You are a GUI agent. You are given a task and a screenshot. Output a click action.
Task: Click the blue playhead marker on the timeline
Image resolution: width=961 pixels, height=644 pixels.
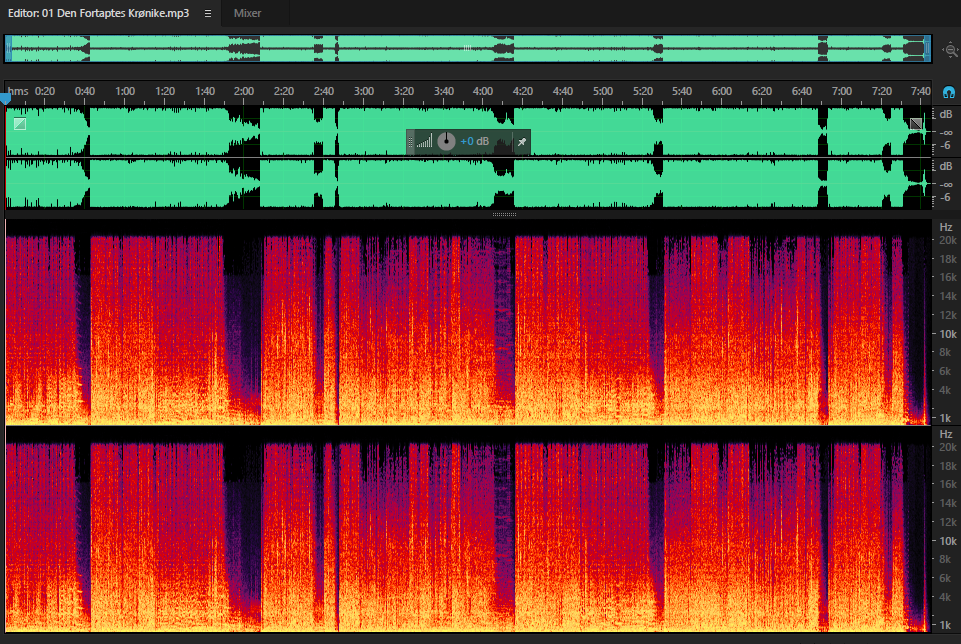[x=6, y=98]
